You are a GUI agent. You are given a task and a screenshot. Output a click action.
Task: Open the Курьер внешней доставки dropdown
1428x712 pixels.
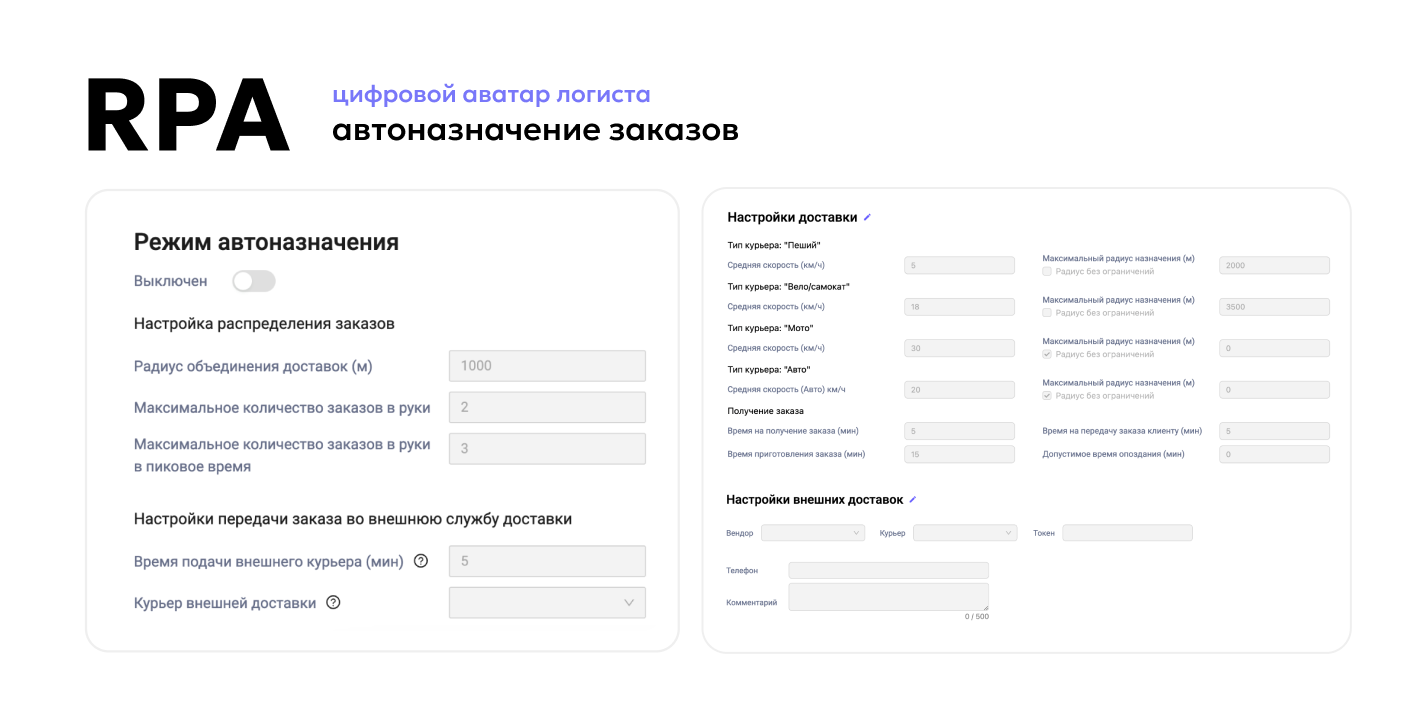point(547,602)
